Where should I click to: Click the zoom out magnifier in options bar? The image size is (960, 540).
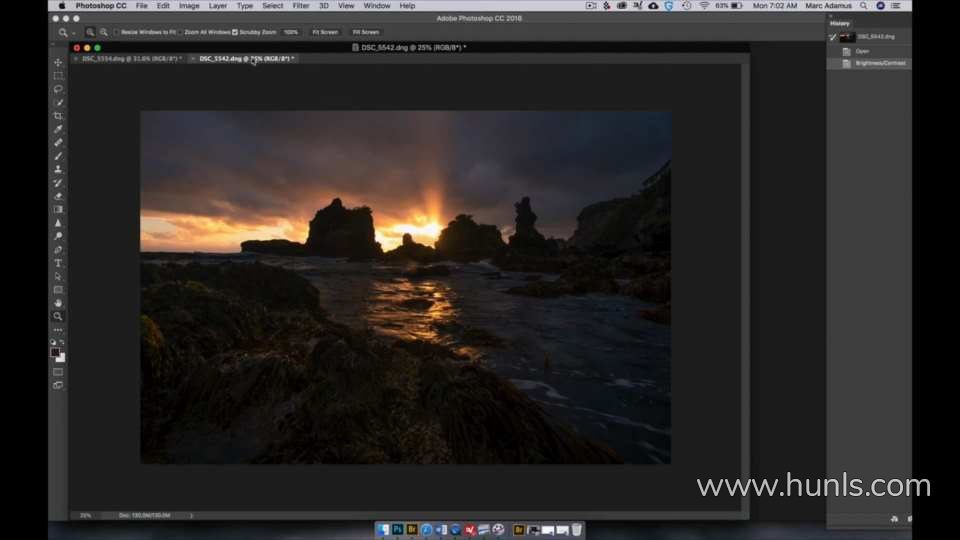click(104, 32)
